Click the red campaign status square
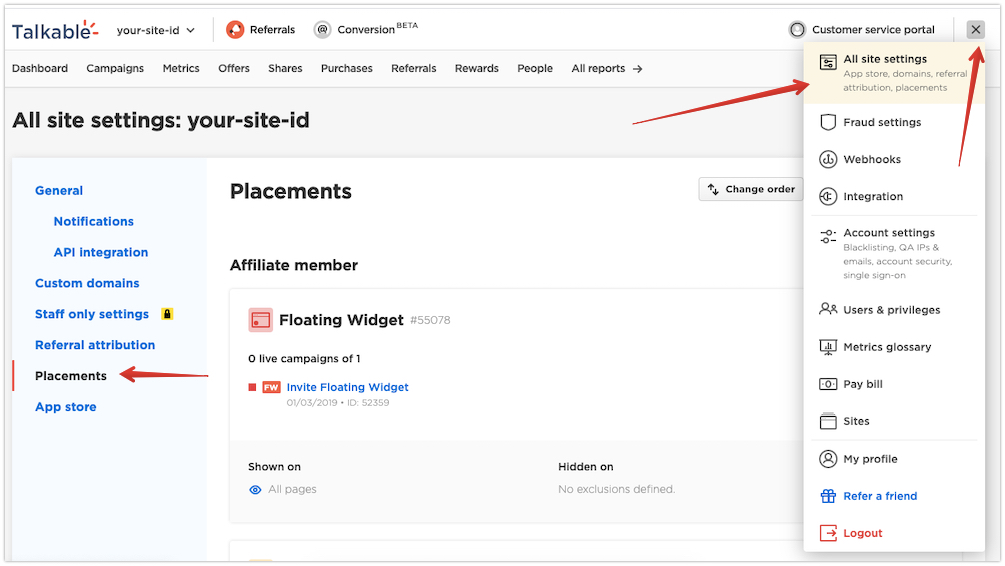Viewport: 1005px width, 566px height. tap(253, 387)
